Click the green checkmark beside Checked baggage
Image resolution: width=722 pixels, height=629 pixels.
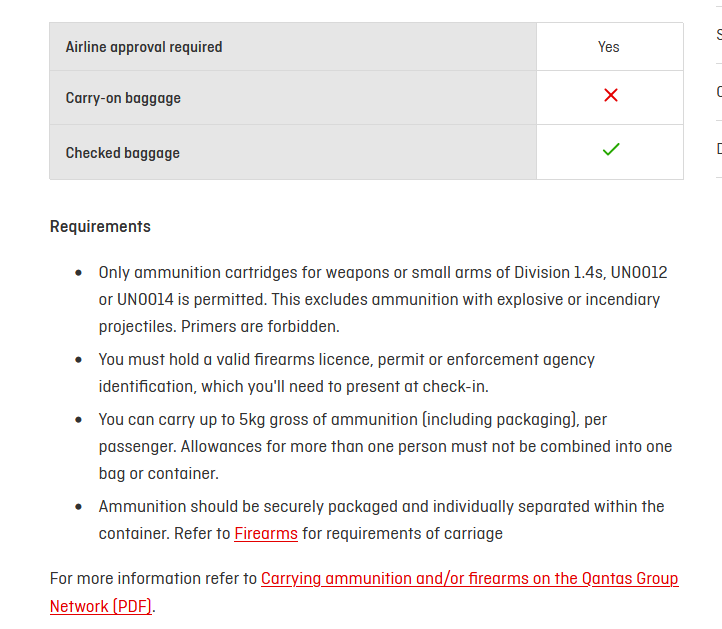coord(610,150)
